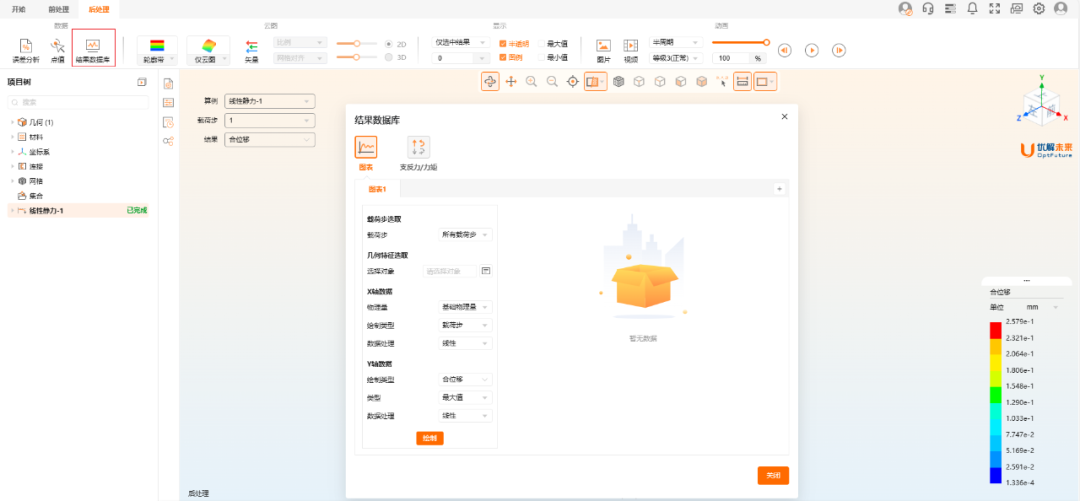This screenshot has height=501, width=1080.
Task: Click the share-nodes icon in side strip
Action: tap(168, 141)
